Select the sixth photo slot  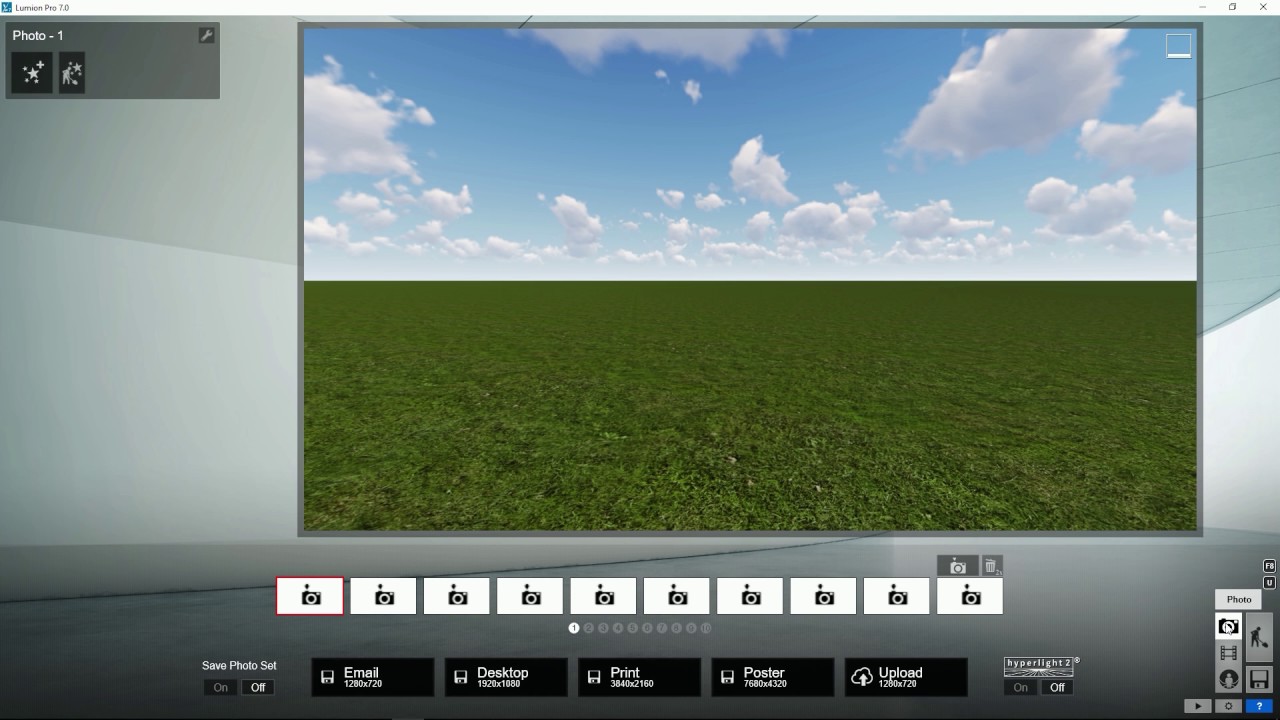coord(677,596)
